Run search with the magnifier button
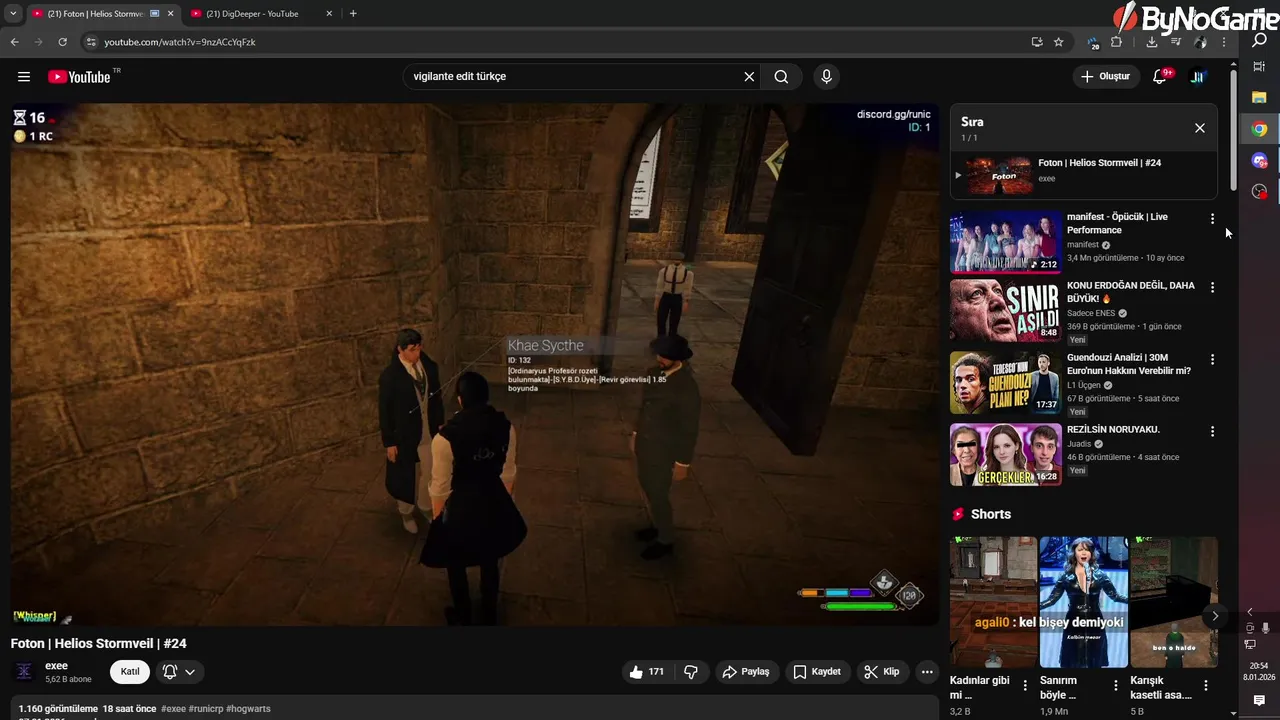Screen dimensions: 1280x720 pos(781,77)
